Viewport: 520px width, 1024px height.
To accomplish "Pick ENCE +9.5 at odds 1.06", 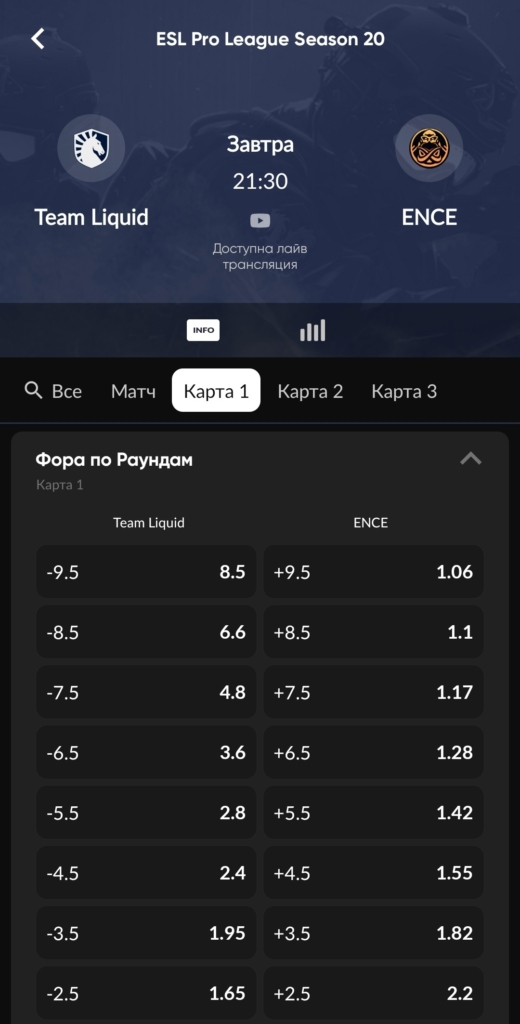I will pos(374,571).
